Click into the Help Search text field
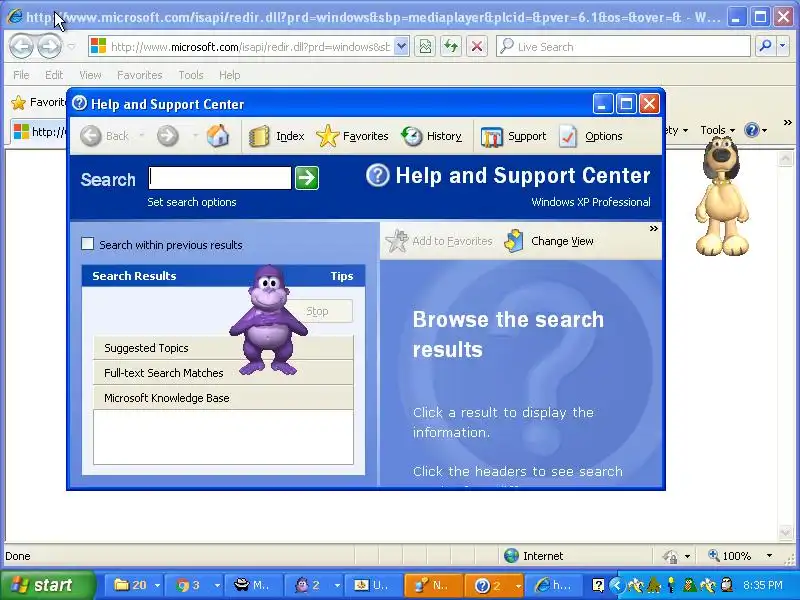Image resolution: width=800 pixels, height=600 pixels. coord(220,178)
